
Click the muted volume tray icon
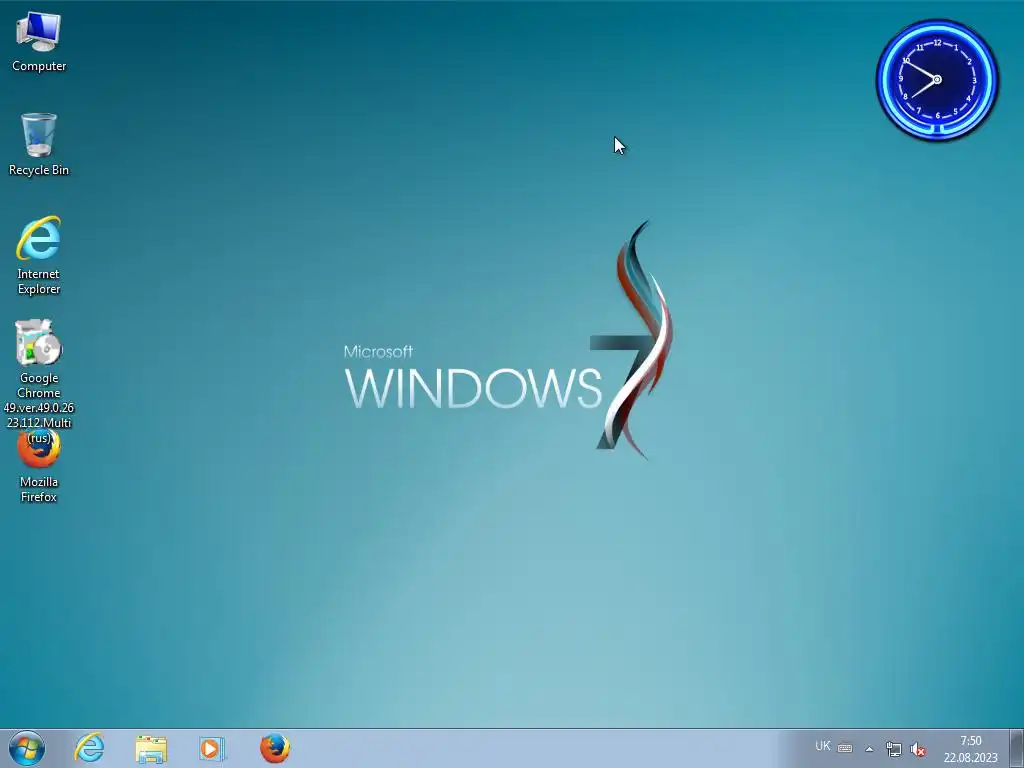(x=918, y=749)
